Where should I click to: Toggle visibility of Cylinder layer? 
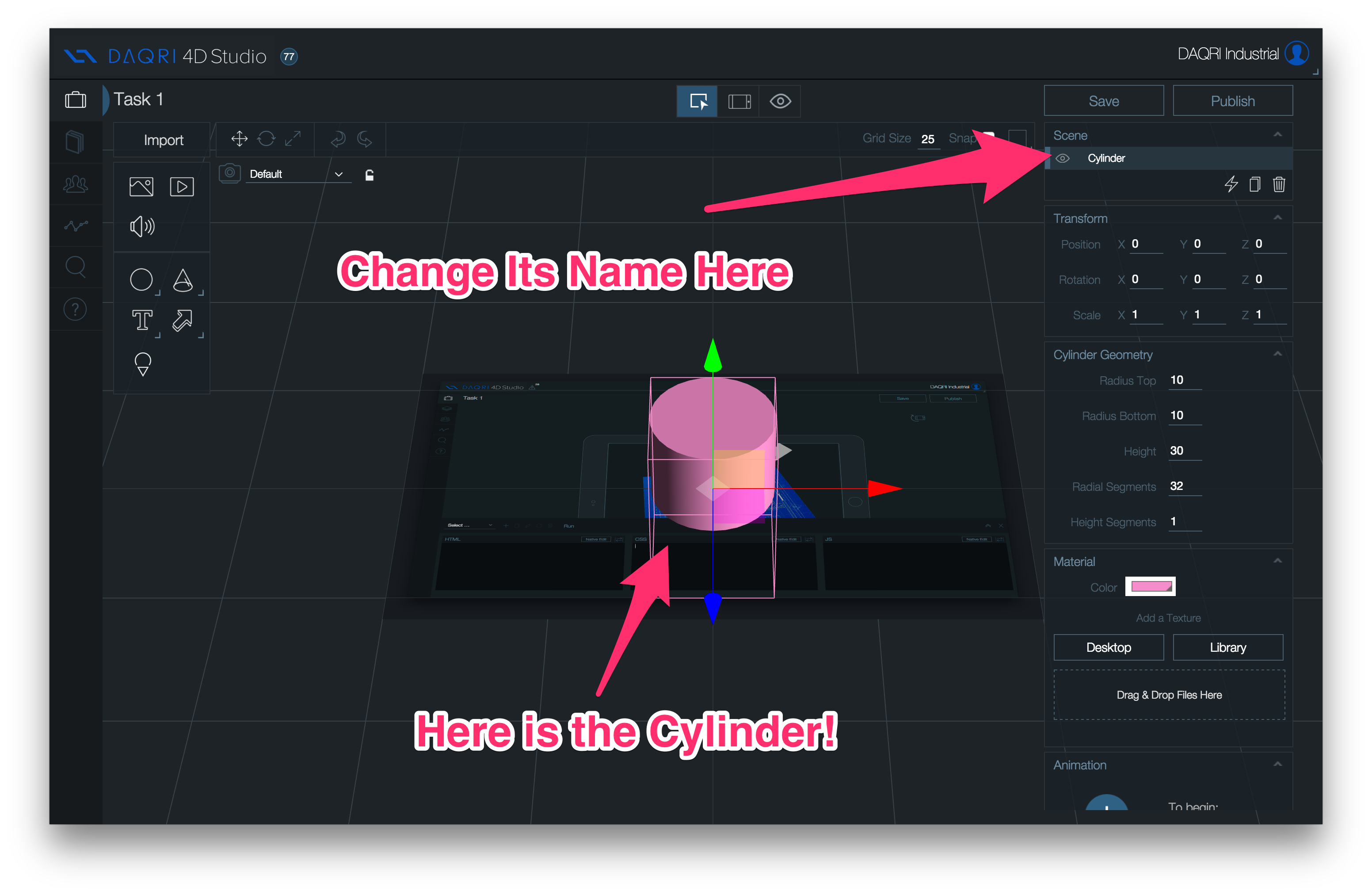click(1062, 158)
